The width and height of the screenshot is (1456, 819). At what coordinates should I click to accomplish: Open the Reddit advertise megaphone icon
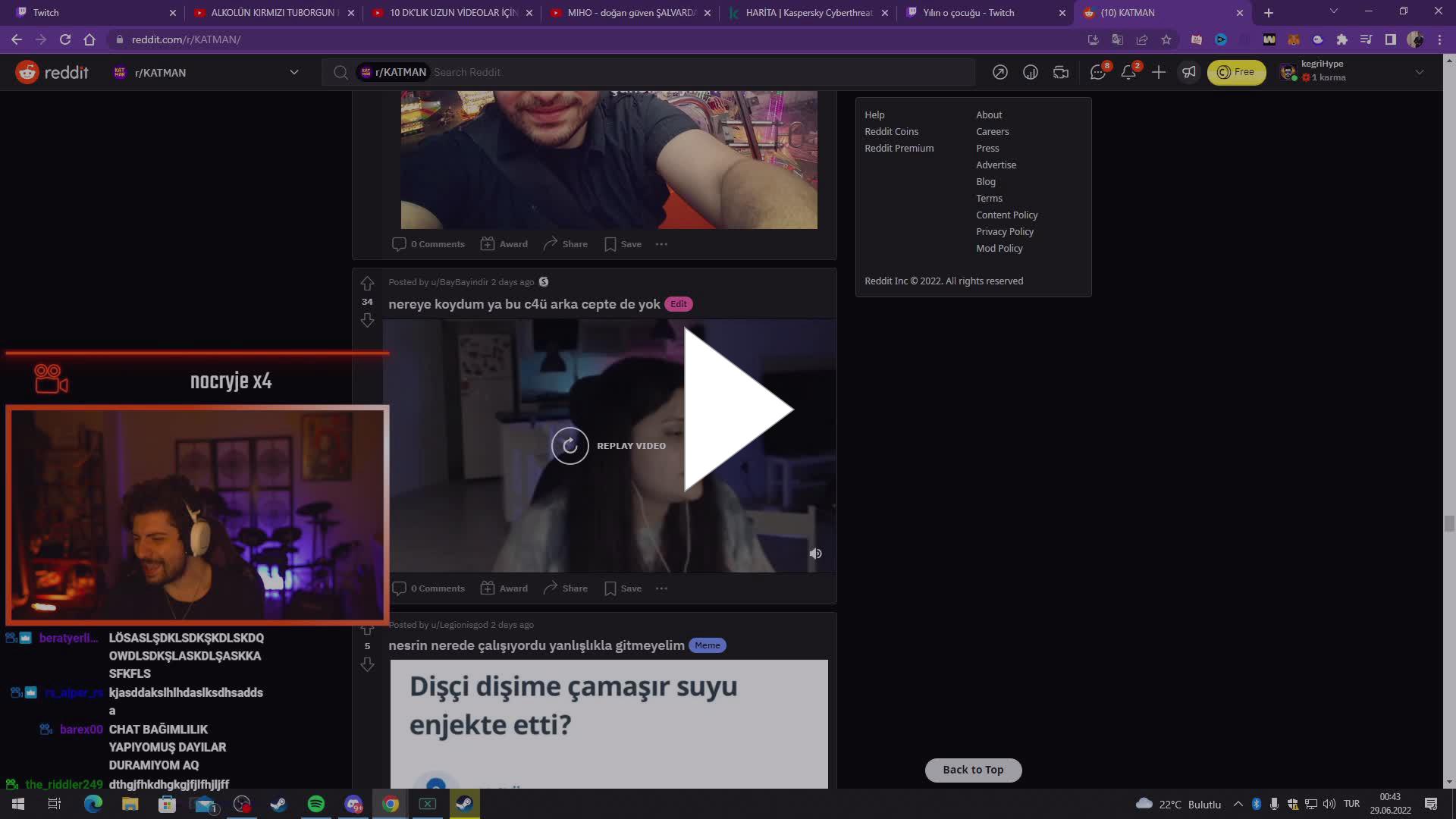point(1188,72)
